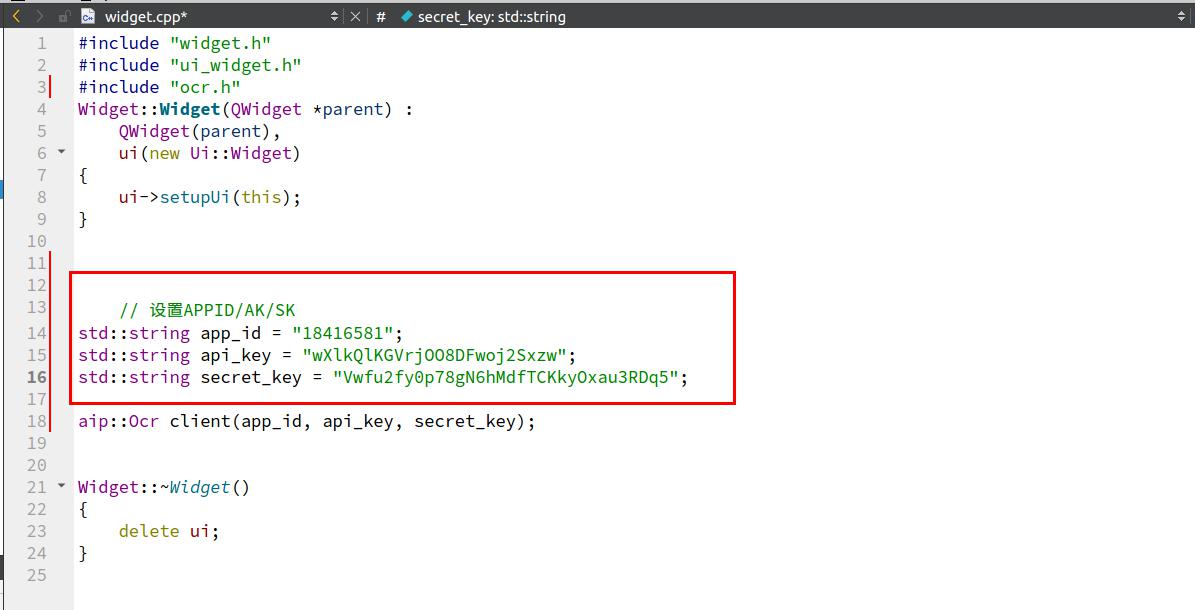
Task: Click the "18416581" app_id value
Action: tap(342, 333)
